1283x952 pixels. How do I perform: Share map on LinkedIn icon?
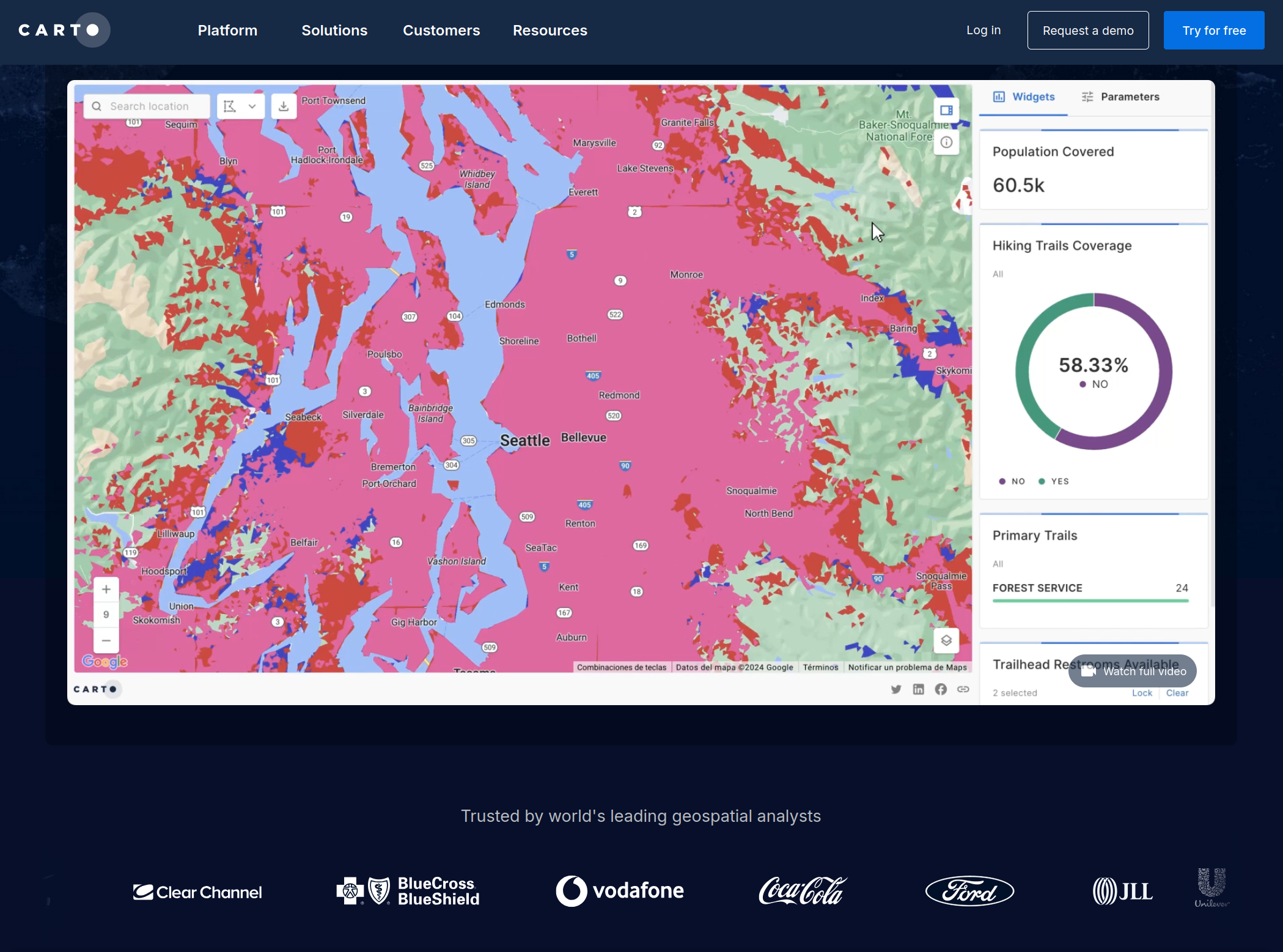[x=918, y=689]
